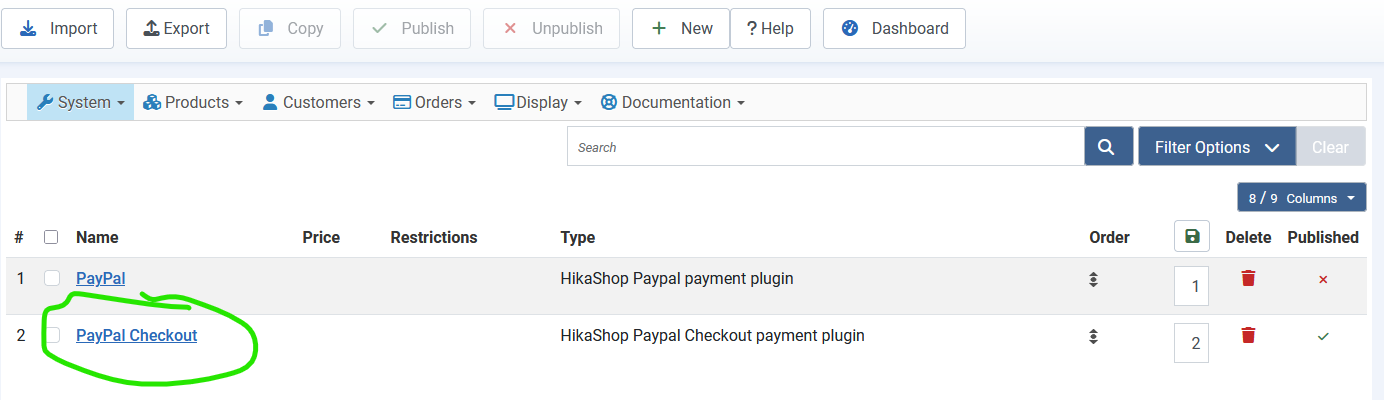This screenshot has height=400, width=1384.
Task: Check the PayPal row checkbox
Action: point(52,278)
